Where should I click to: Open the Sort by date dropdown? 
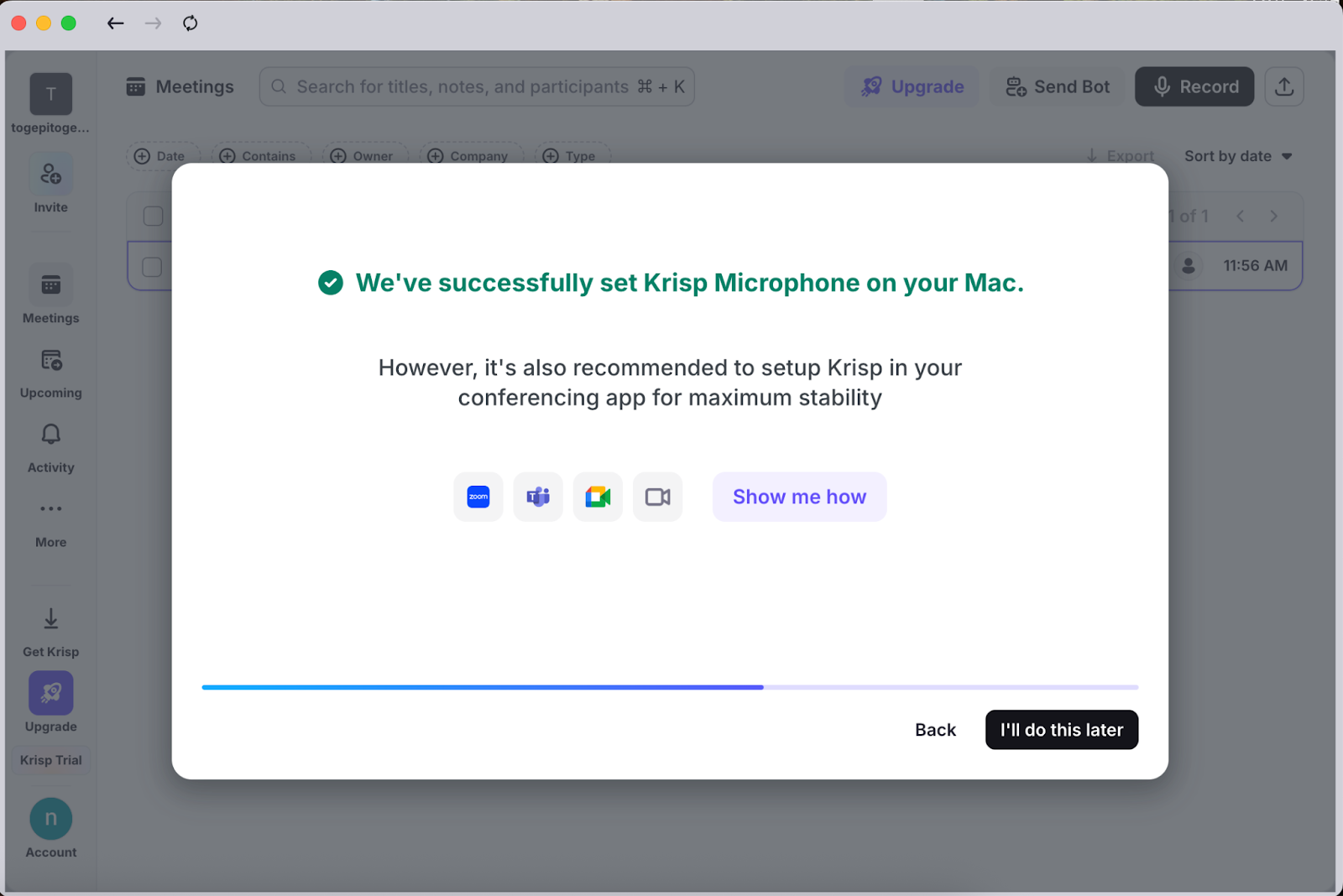[1236, 156]
